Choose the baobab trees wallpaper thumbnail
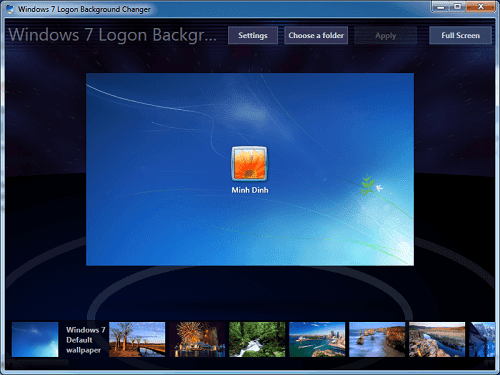The height and width of the screenshot is (375, 500). pos(137,339)
